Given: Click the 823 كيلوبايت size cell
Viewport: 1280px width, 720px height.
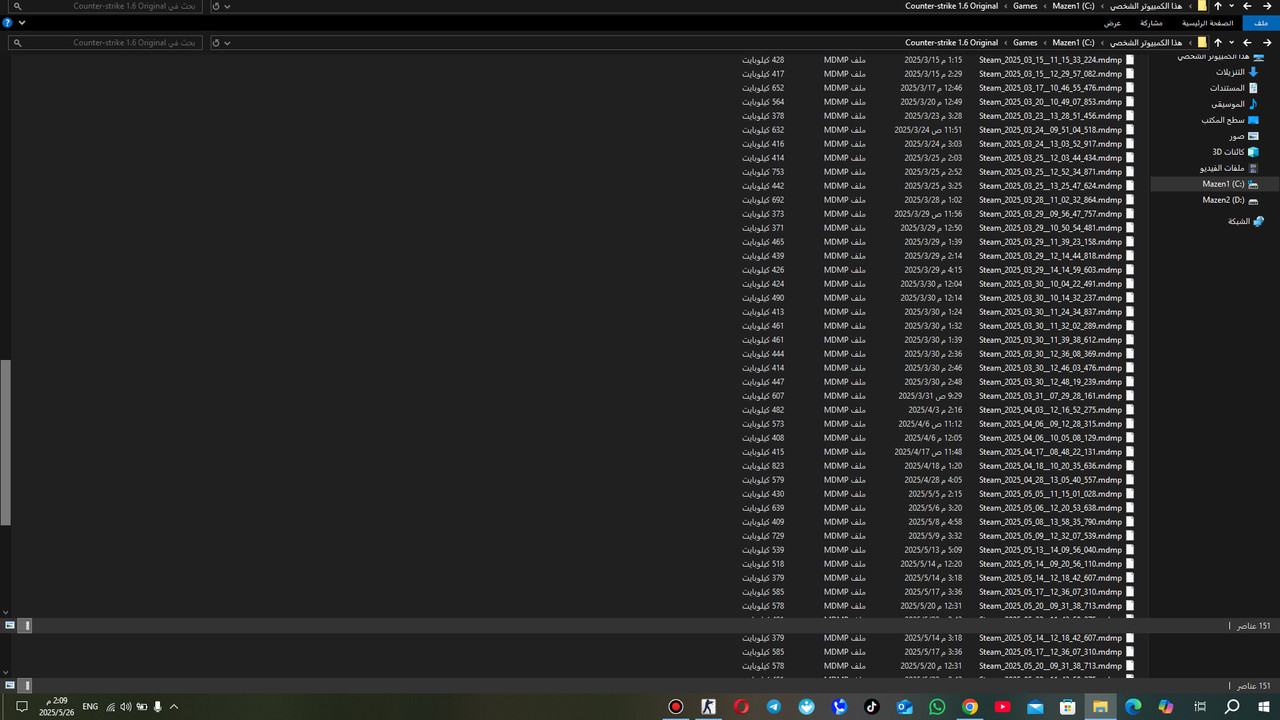Looking at the screenshot, I should 763,466.
